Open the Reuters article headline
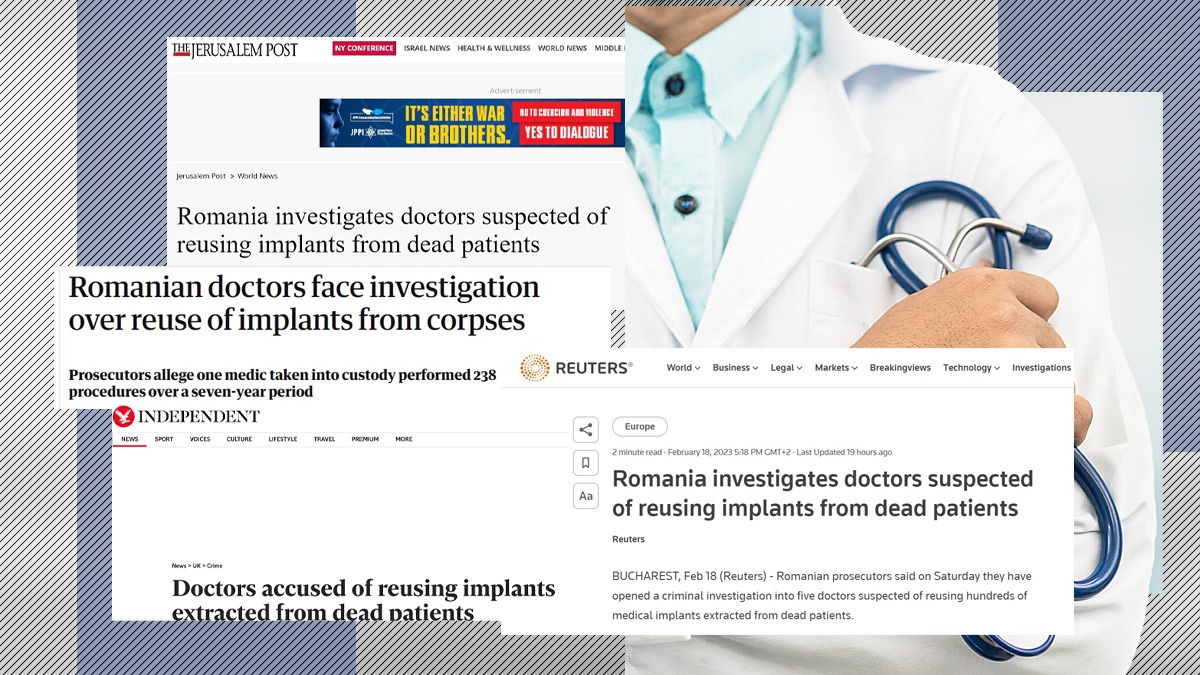Viewport: 1200px width, 675px height. [x=822, y=494]
